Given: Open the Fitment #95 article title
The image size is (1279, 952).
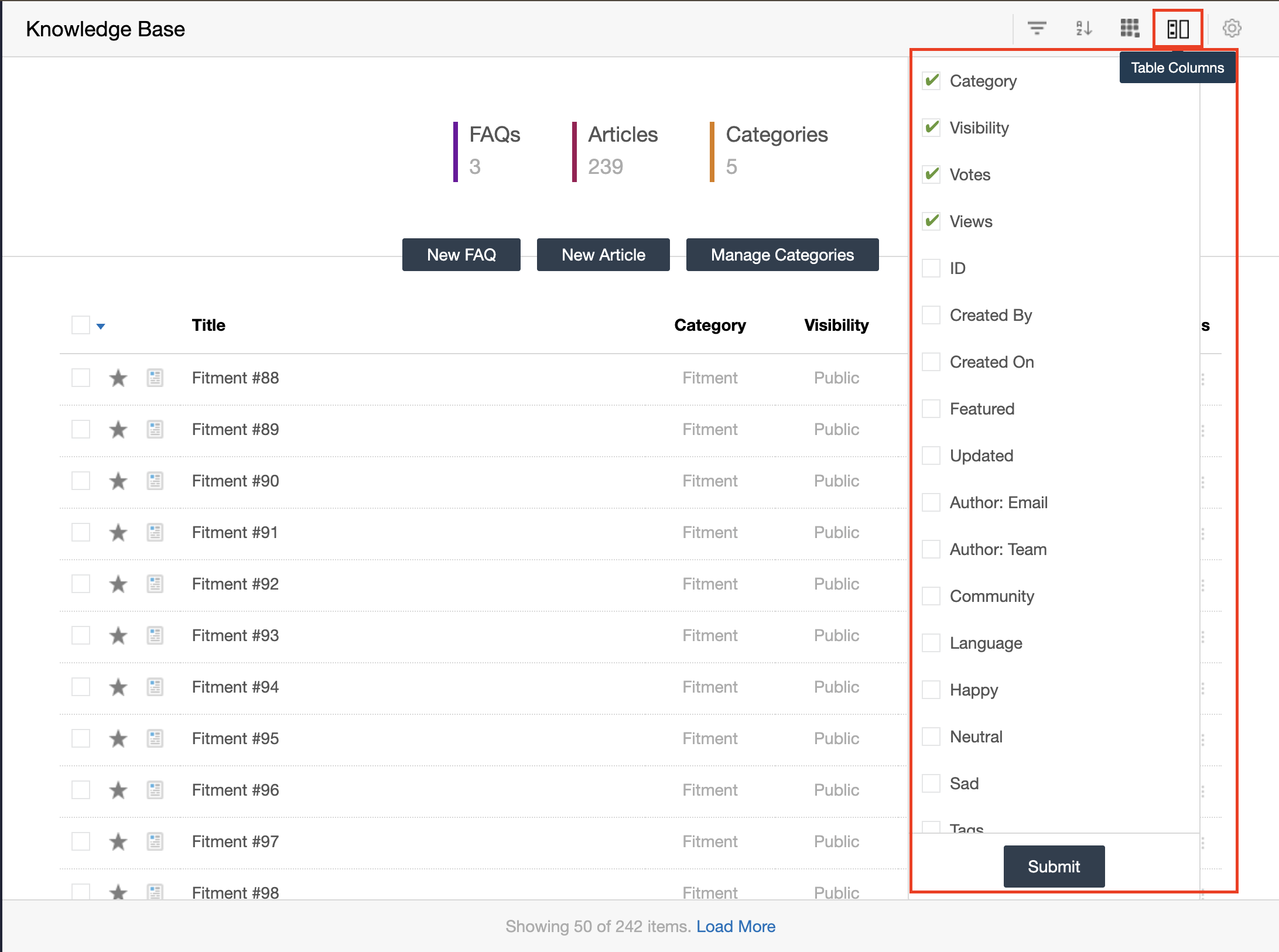Looking at the screenshot, I should tap(235, 738).
